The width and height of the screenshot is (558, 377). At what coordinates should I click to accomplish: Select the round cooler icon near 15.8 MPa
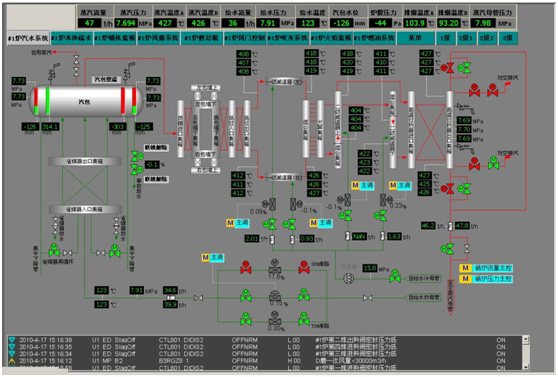tap(348, 278)
